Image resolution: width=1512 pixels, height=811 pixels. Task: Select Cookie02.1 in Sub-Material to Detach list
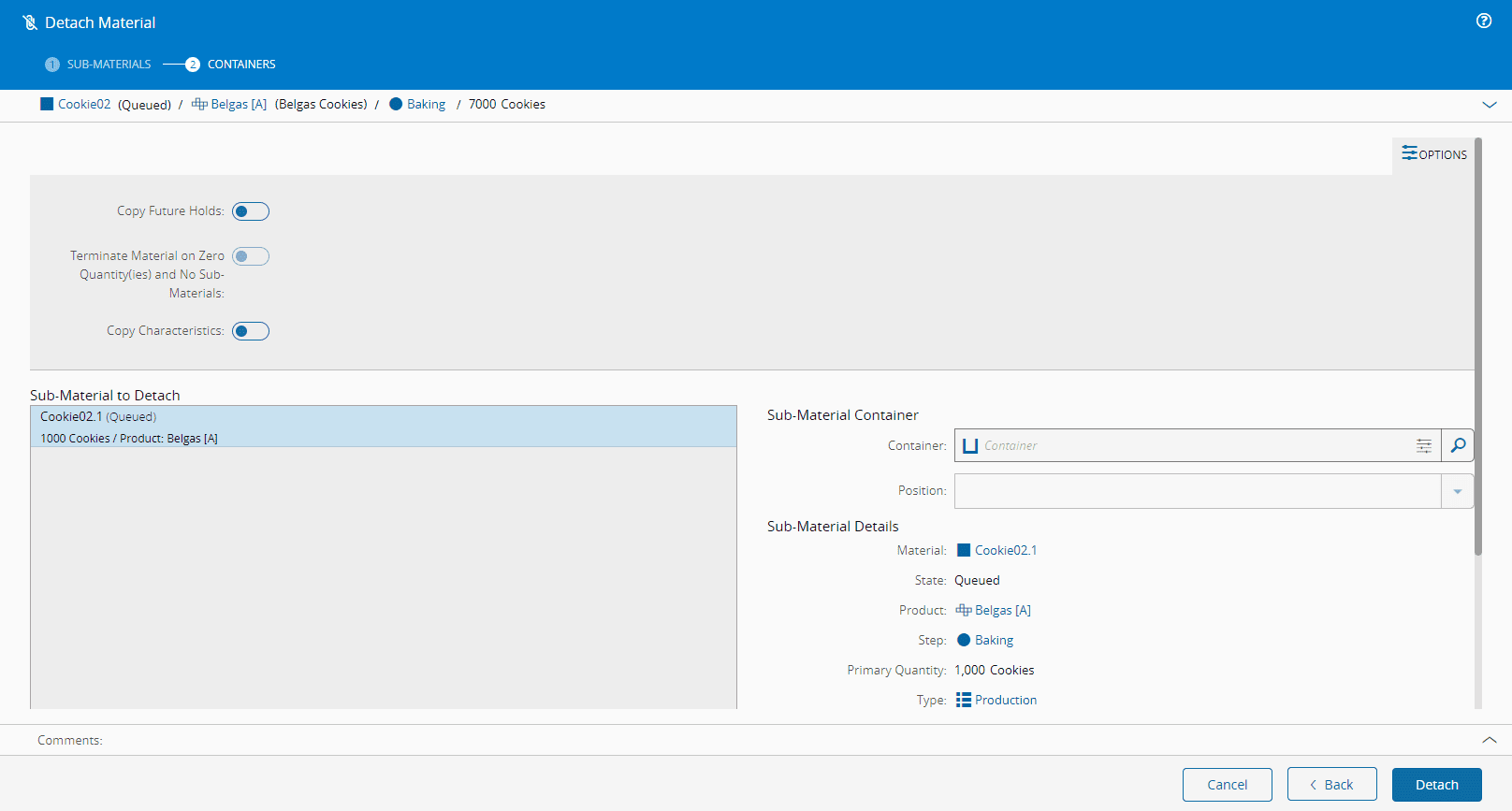383,427
